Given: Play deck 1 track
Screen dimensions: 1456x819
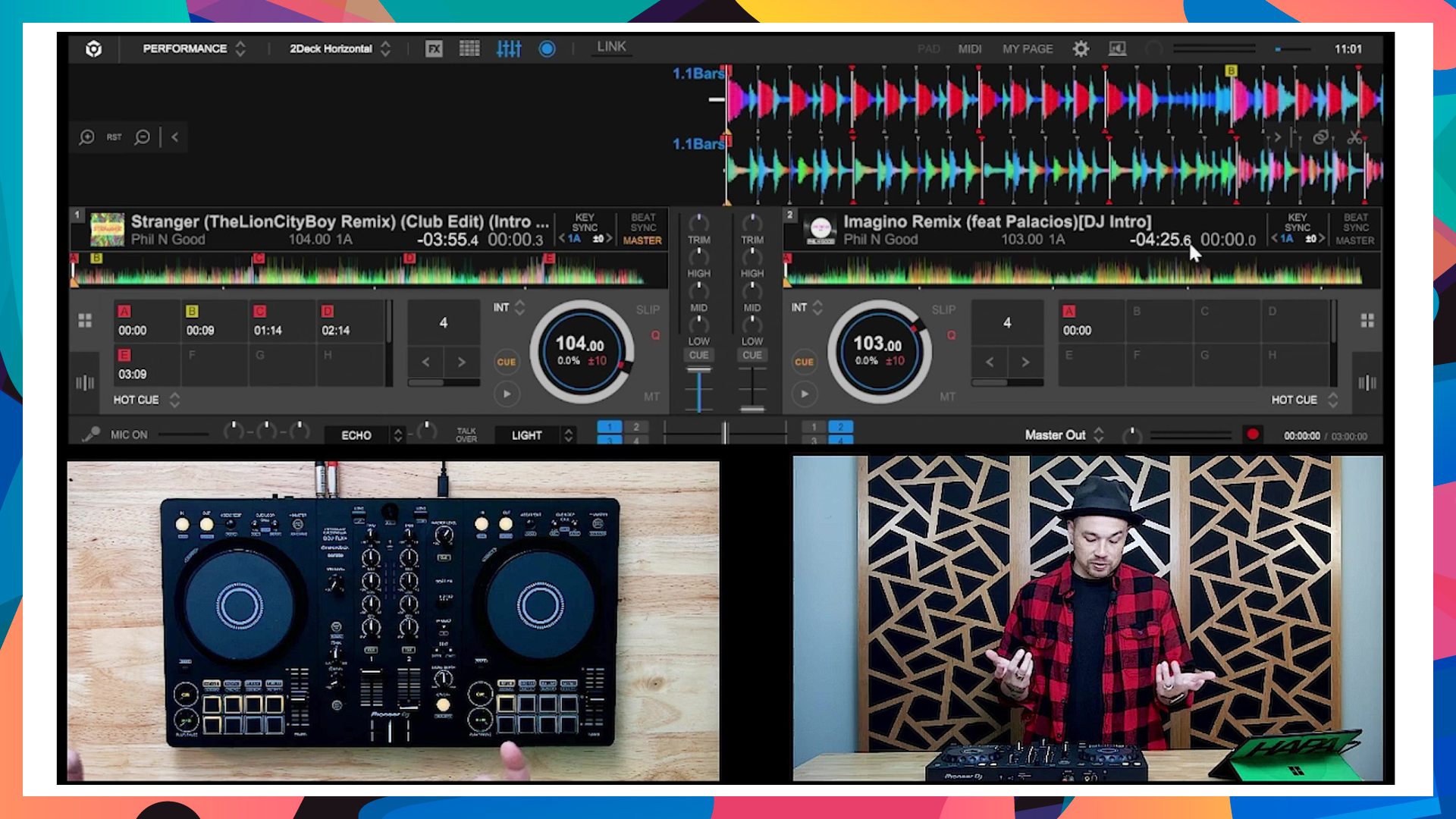Looking at the screenshot, I should coord(507,394).
